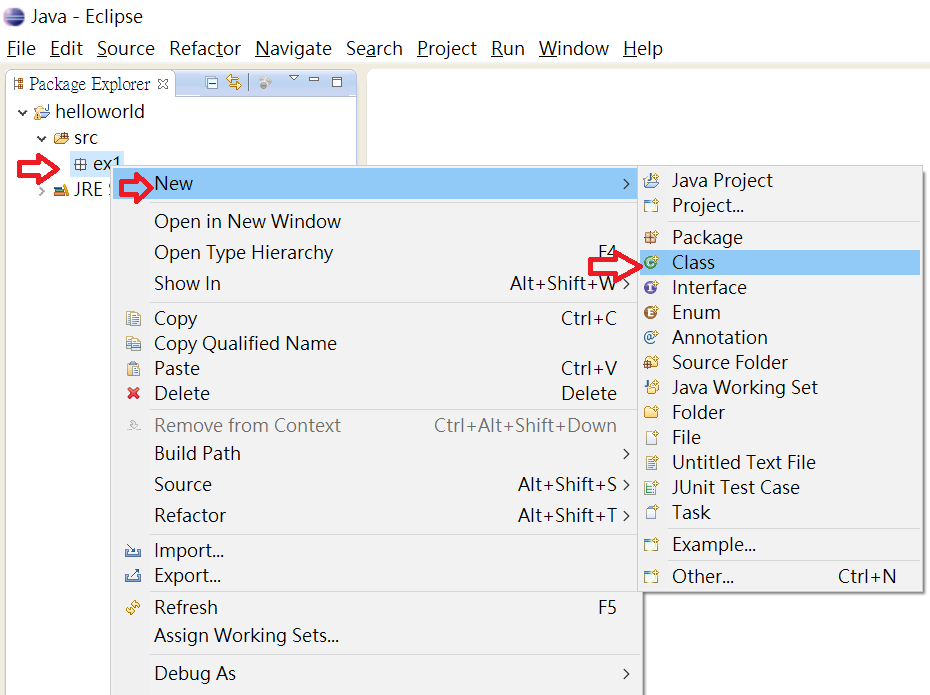Open the Navigate menu
This screenshot has height=695, width=930.
(293, 49)
